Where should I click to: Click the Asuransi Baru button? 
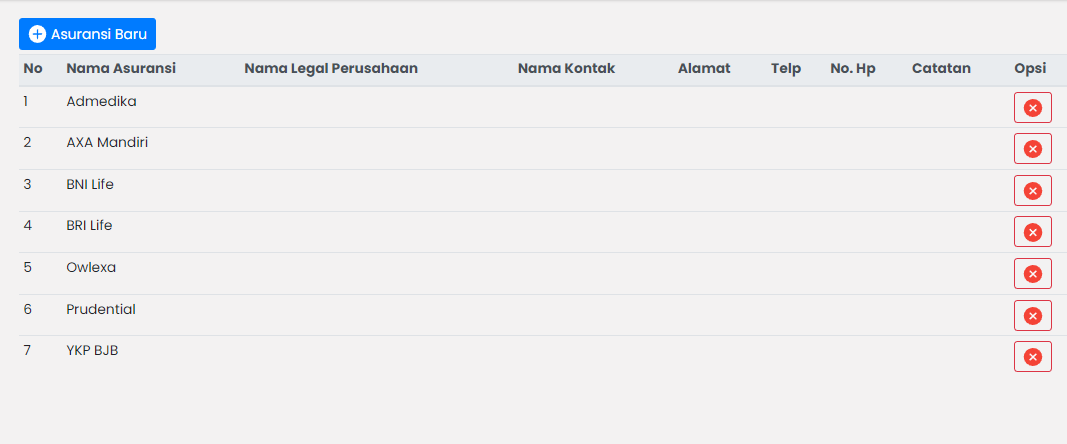coord(87,34)
